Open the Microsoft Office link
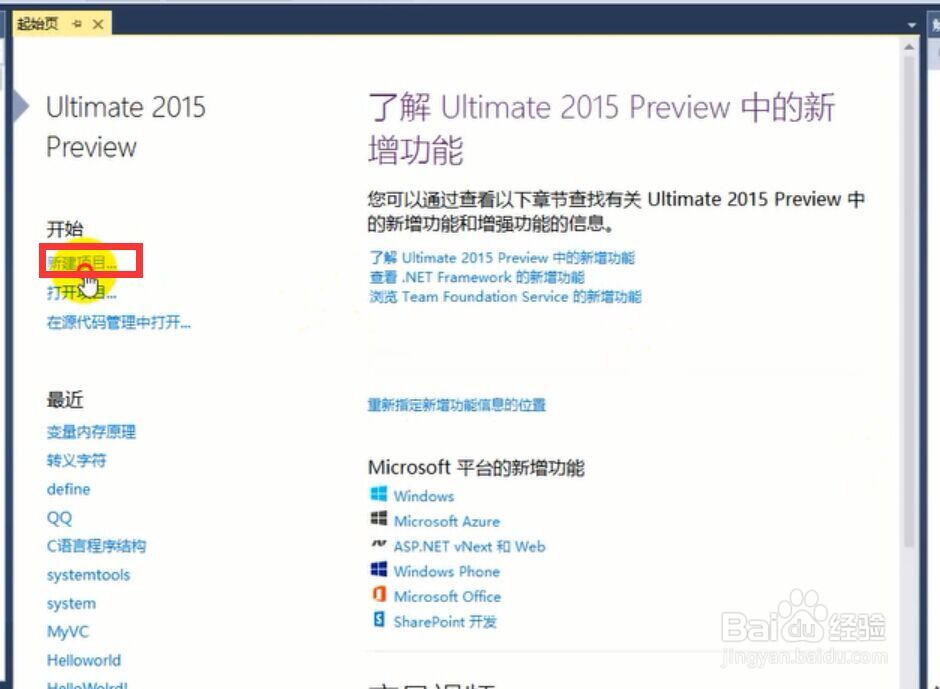The image size is (940, 689). point(447,597)
